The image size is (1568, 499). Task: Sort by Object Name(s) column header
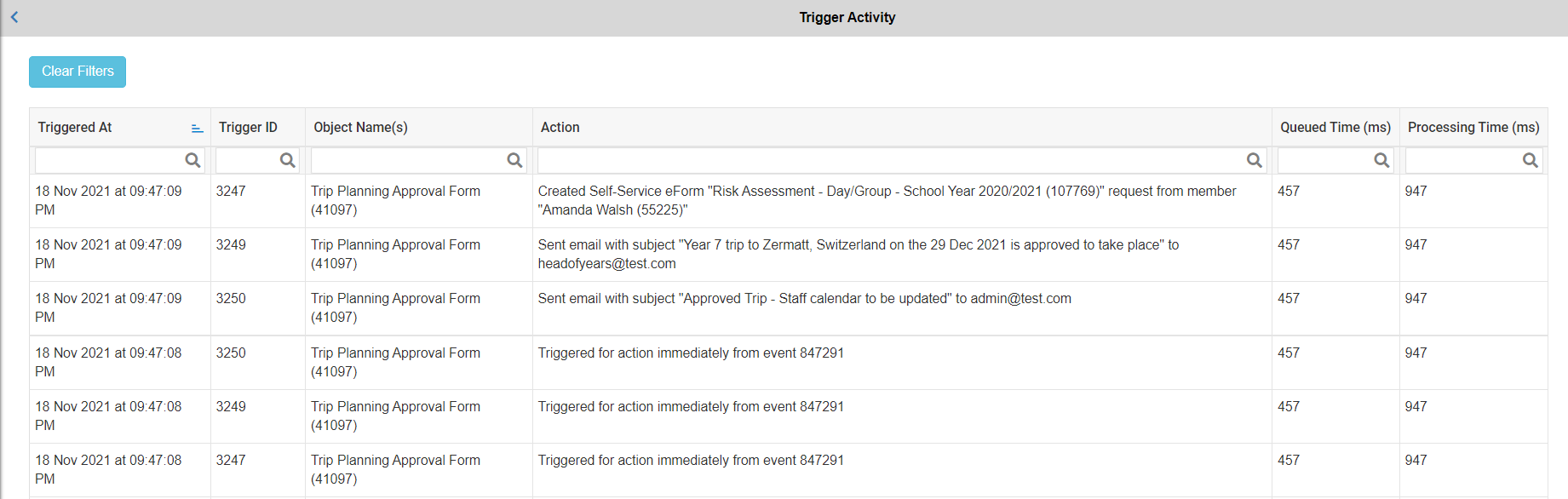click(x=360, y=128)
